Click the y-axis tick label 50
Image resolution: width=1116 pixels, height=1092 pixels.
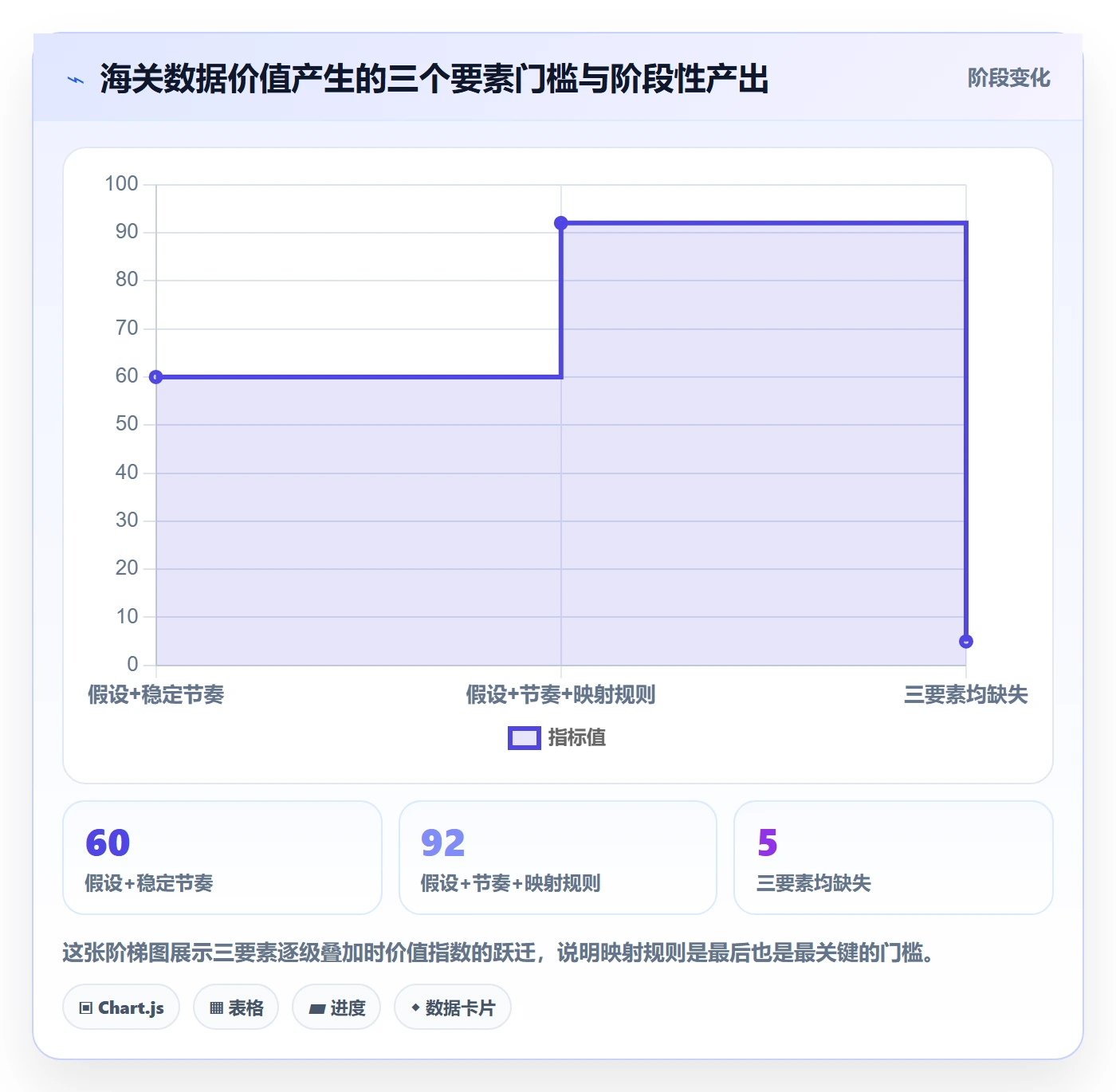(127, 424)
